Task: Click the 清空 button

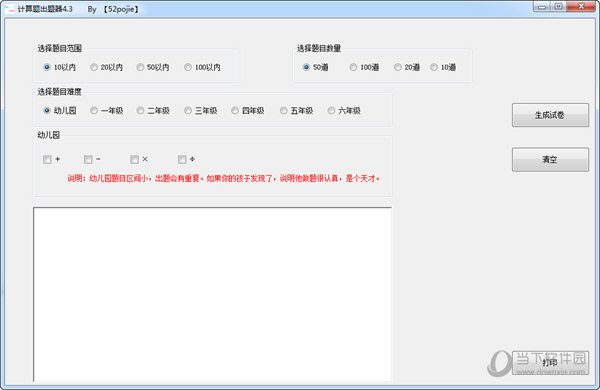Action: 550,160
